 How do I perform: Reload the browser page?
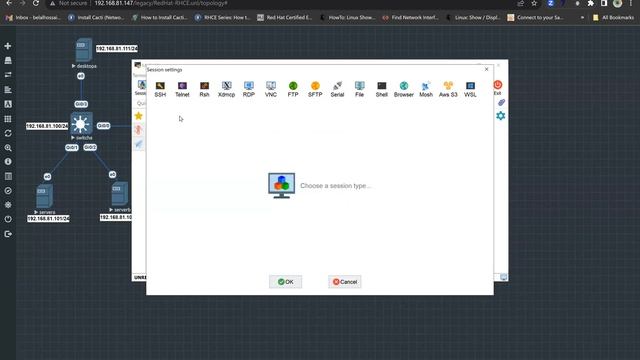[x=36, y=3]
